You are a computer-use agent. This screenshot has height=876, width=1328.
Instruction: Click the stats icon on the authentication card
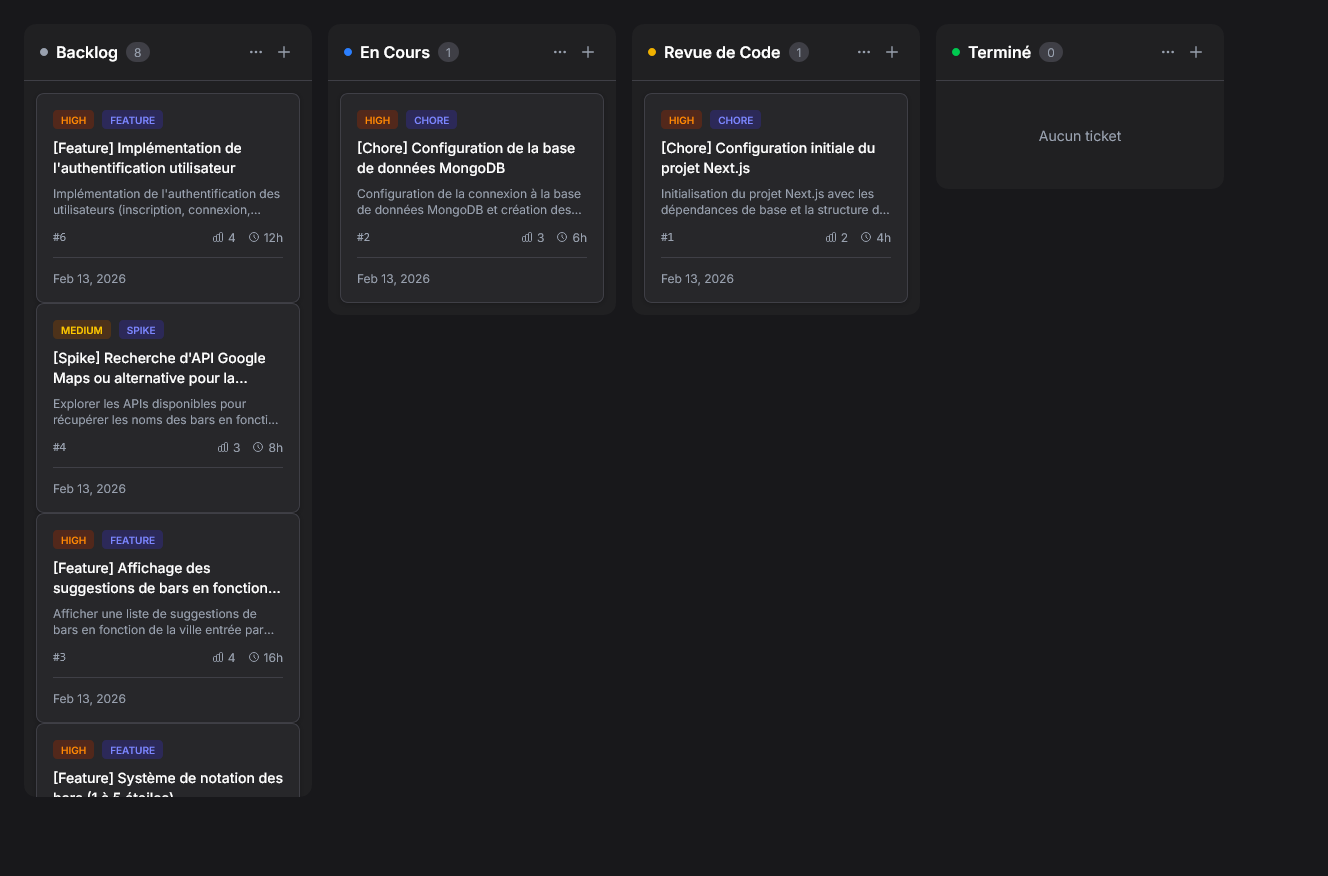point(216,237)
